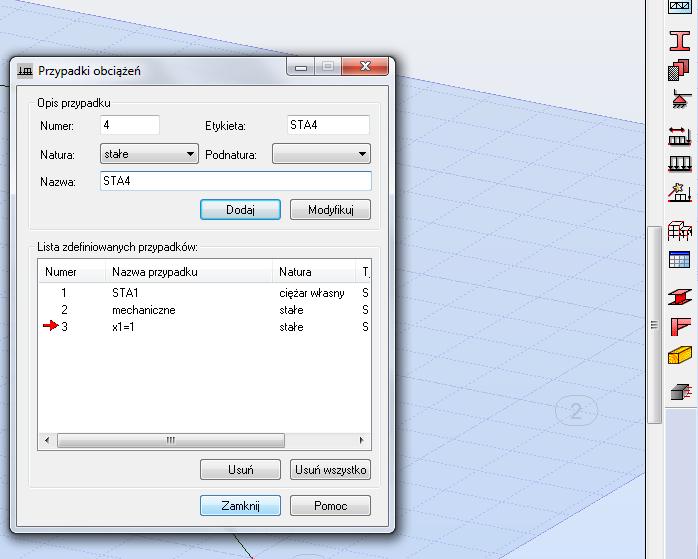This screenshot has height=559, width=698.
Task: Click the Numer input field
Action: tap(130, 125)
